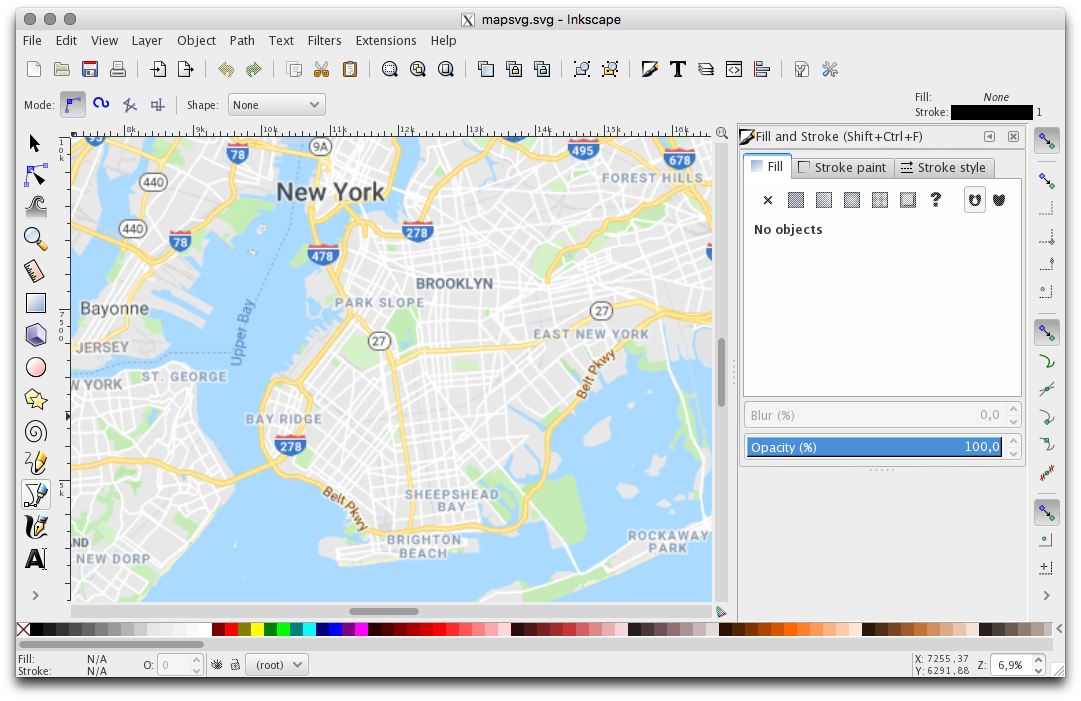
Task: Set fill to no paint (X)
Action: [767, 200]
